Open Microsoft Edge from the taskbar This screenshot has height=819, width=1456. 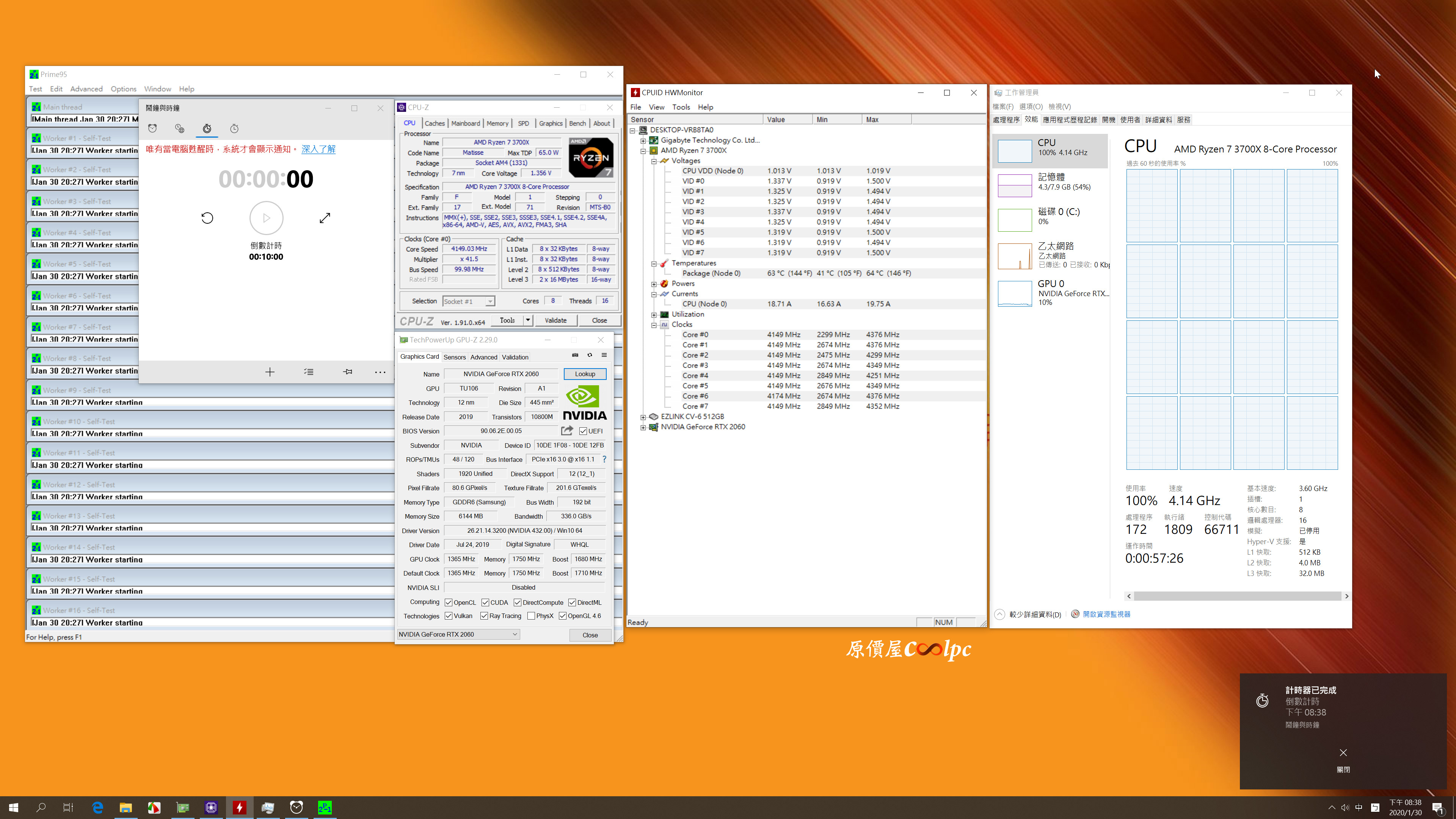pos(97,808)
